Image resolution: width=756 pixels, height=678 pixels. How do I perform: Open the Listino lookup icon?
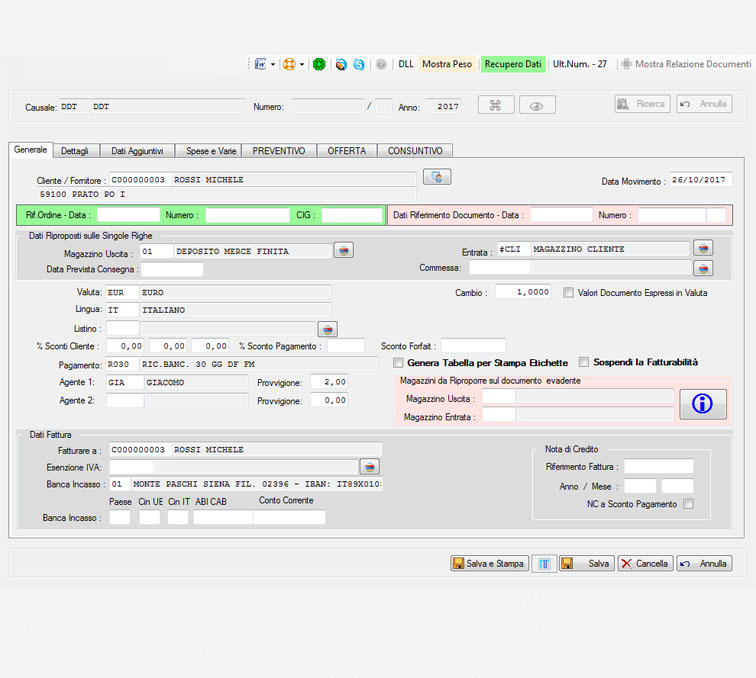[328, 329]
